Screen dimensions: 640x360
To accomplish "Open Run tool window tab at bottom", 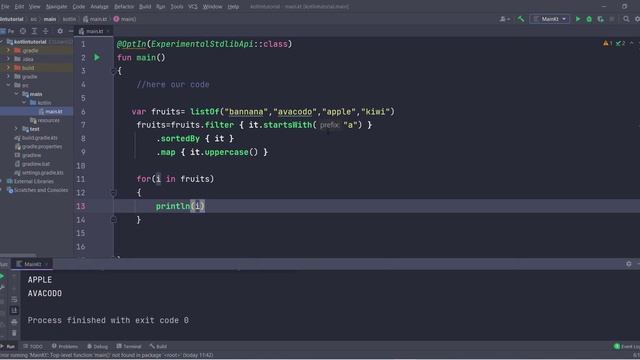I will (x=8, y=347).
